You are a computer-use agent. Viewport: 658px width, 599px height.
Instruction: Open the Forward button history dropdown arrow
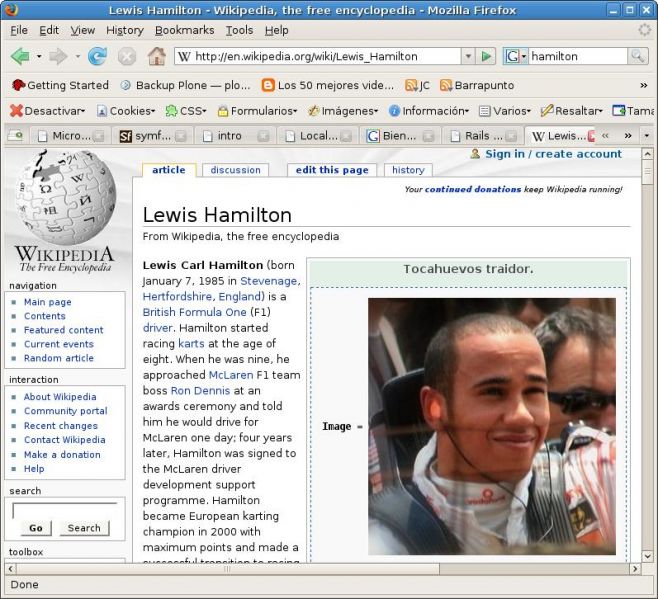(77, 56)
